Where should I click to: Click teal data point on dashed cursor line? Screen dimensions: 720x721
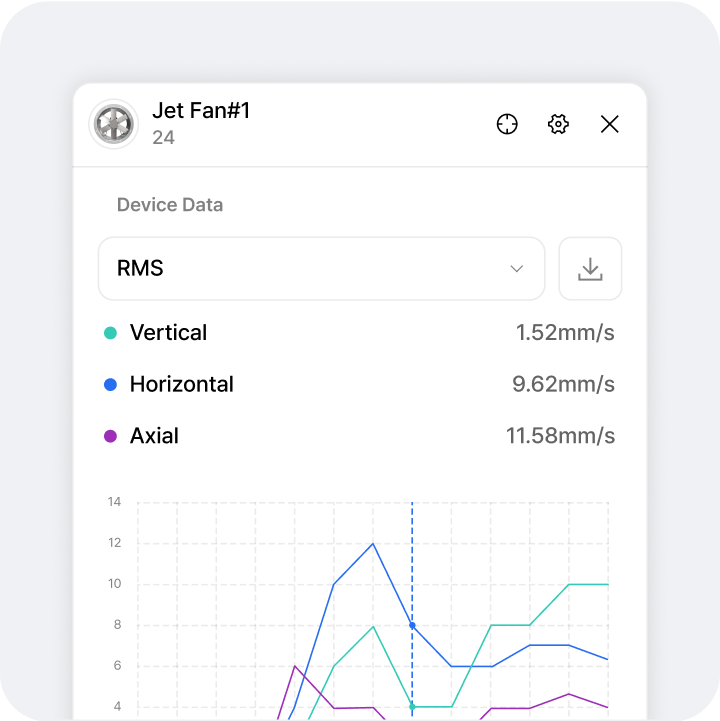click(x=412, y=707)
